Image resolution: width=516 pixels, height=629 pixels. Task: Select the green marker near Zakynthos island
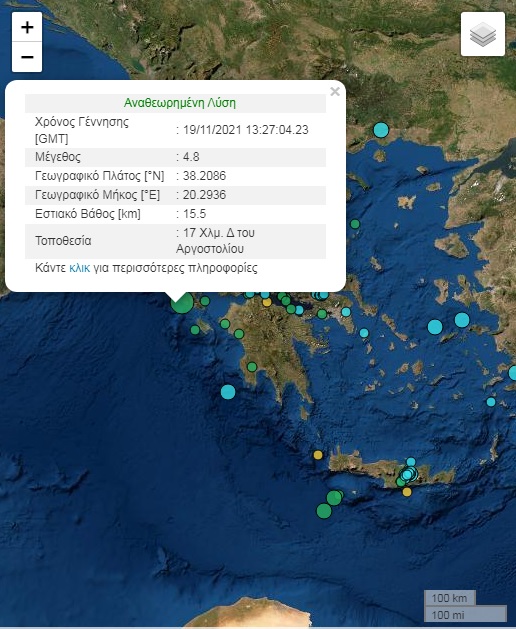(x=195, y=330)
